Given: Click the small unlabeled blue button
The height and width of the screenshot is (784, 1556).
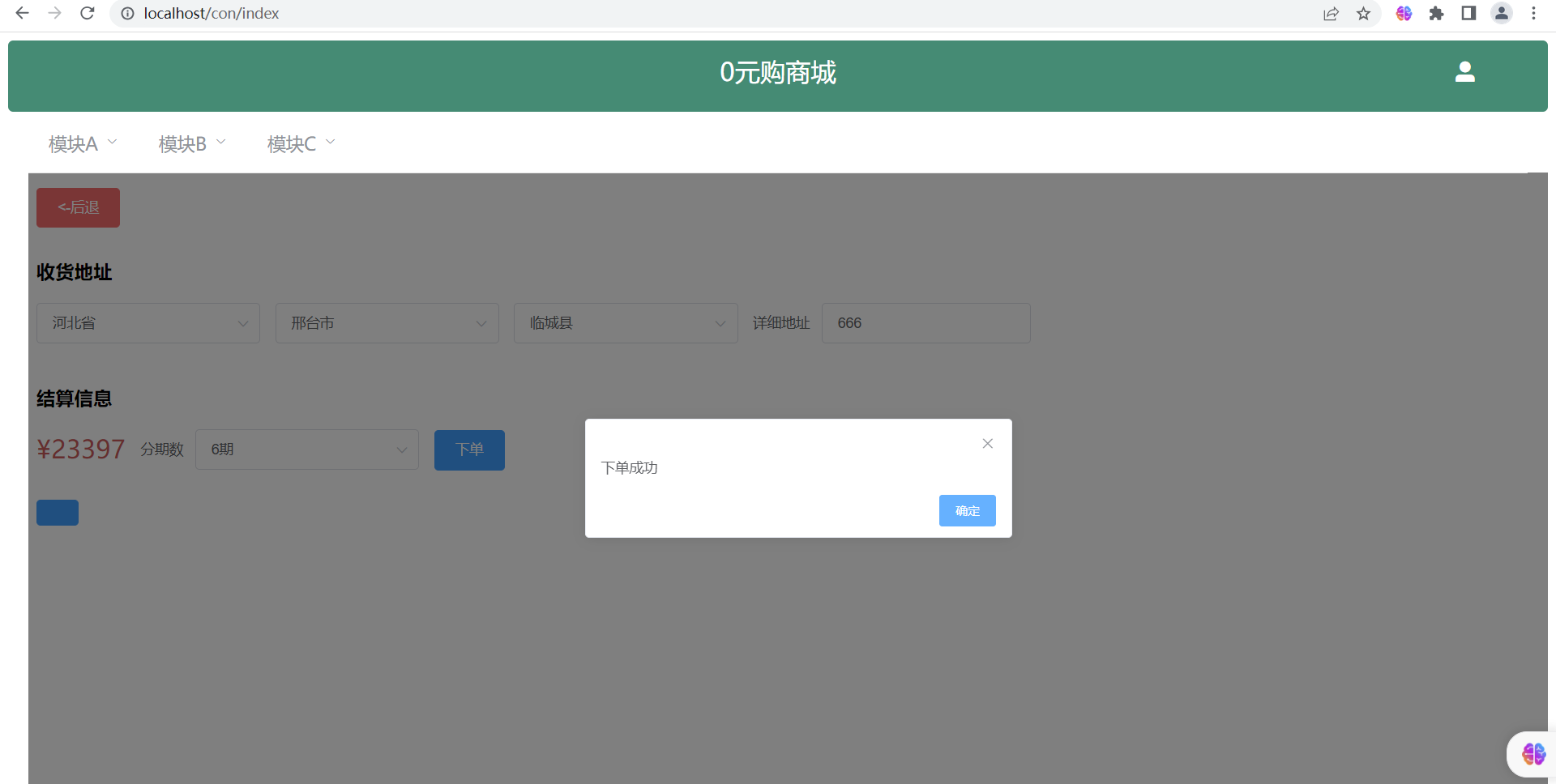Looking at the screenshot, I should coord(58,513).
